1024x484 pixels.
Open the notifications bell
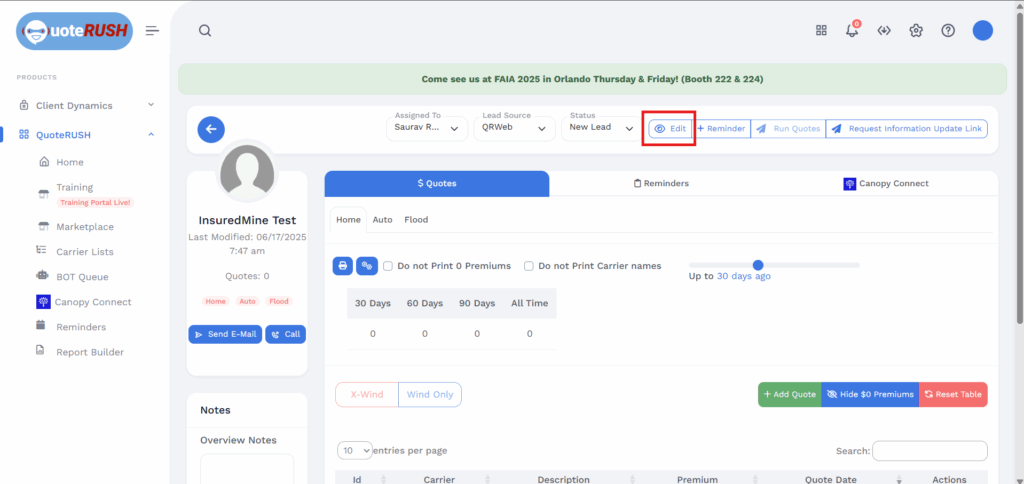852,30
